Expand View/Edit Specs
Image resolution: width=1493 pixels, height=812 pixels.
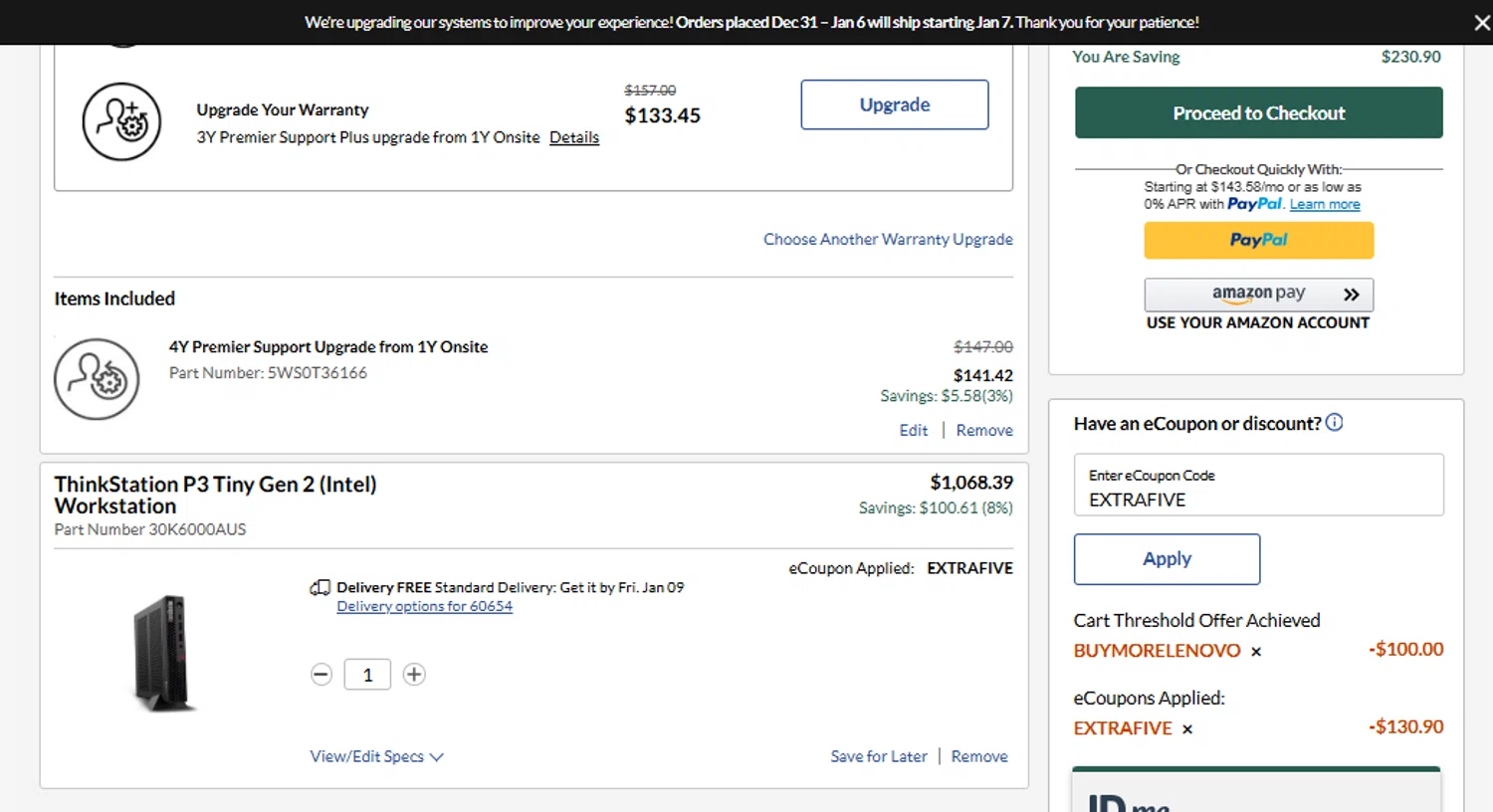(x=376, y=756)
